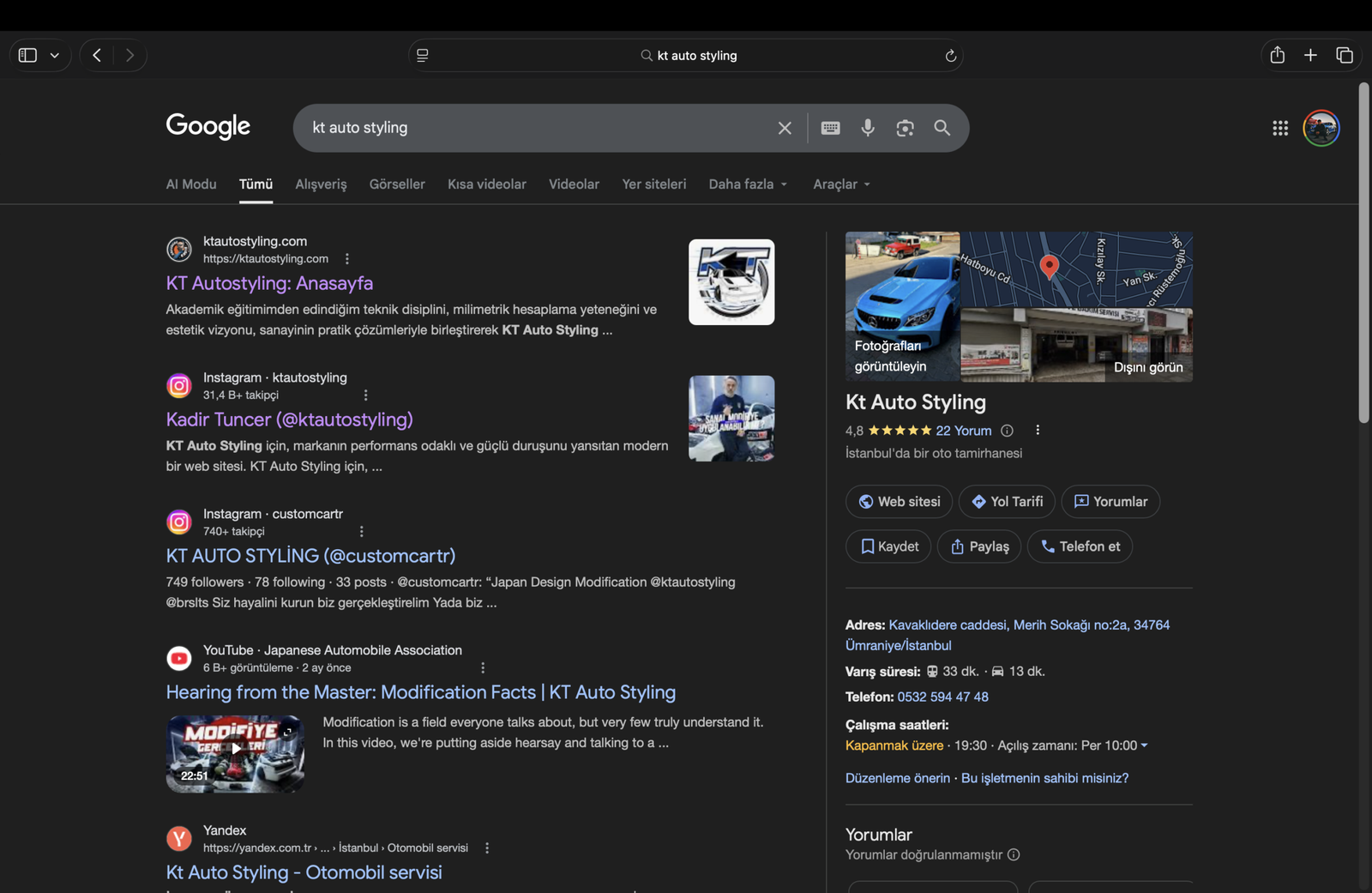The height and width of the screenshot is (893, 1372).
Task: Open a new Safari tab
Action: click(x=1310, y=55)
